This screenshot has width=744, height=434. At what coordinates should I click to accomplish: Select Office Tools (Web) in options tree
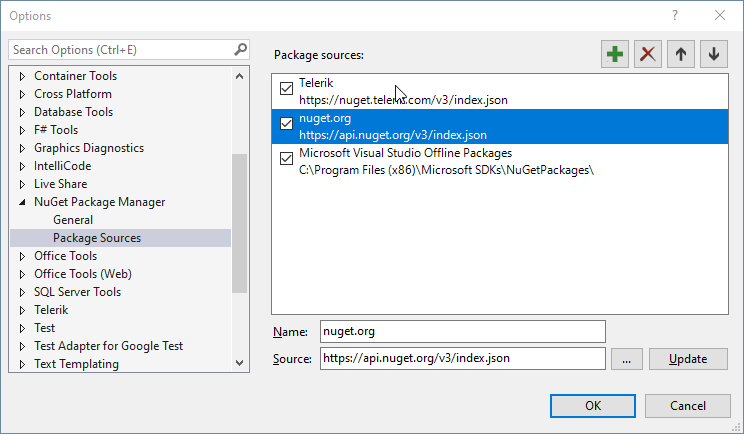tap(83, 274)
